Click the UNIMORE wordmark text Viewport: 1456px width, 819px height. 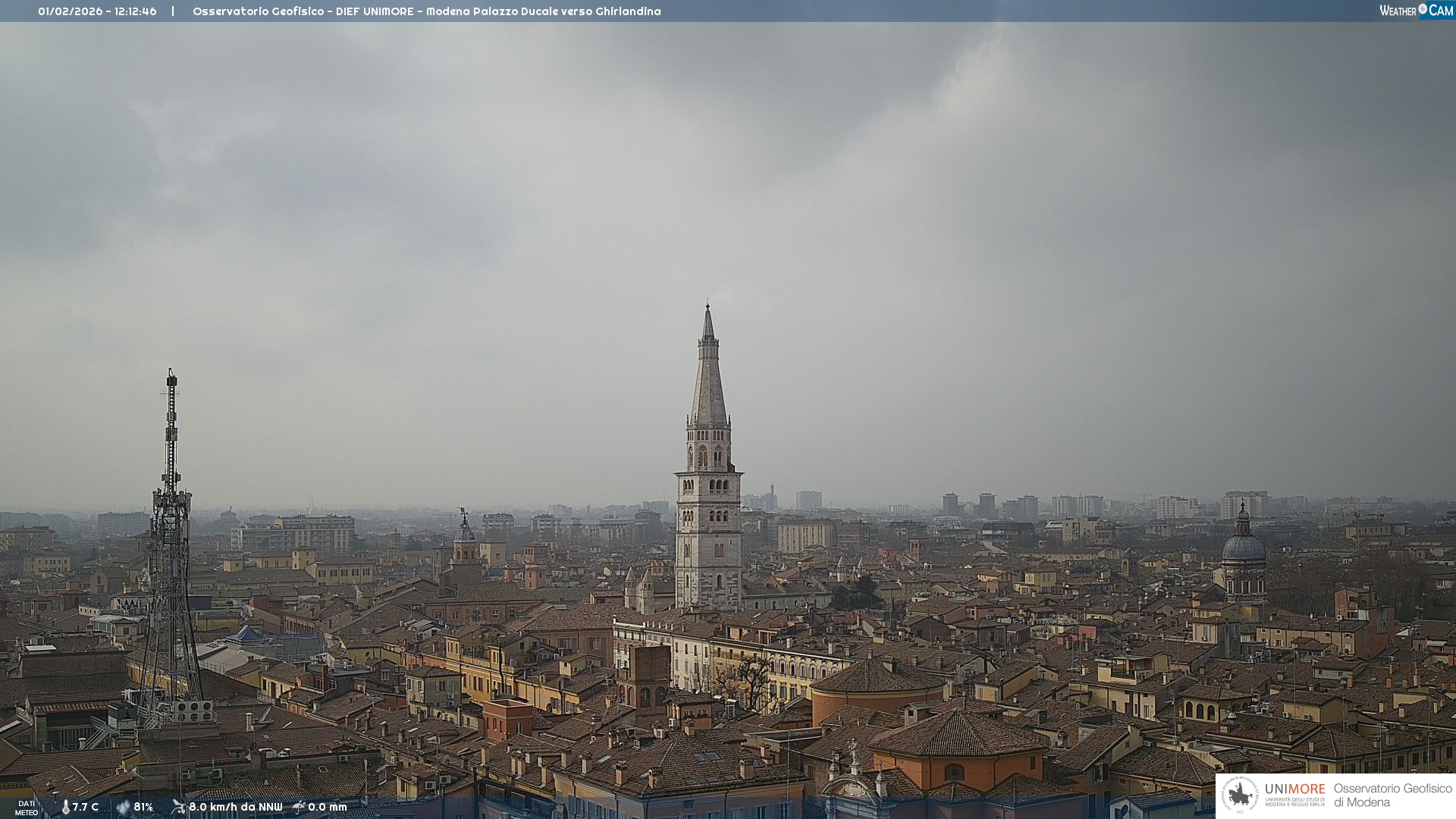point(1294,789)
